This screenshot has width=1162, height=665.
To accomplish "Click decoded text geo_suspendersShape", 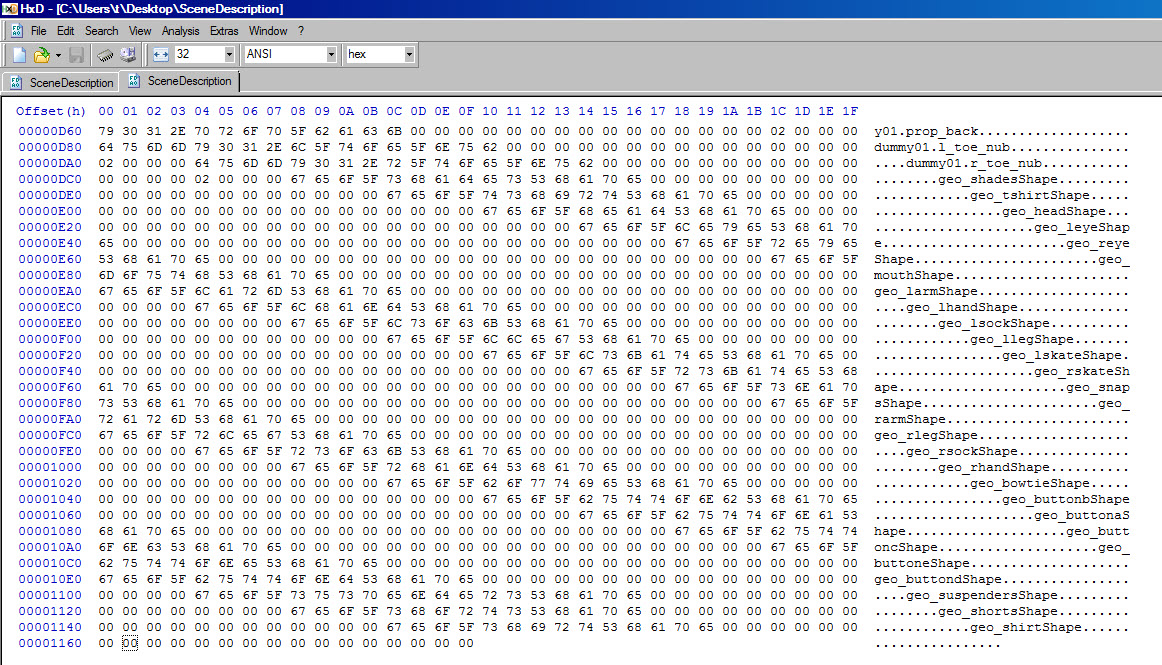I will tap(982, 595).
